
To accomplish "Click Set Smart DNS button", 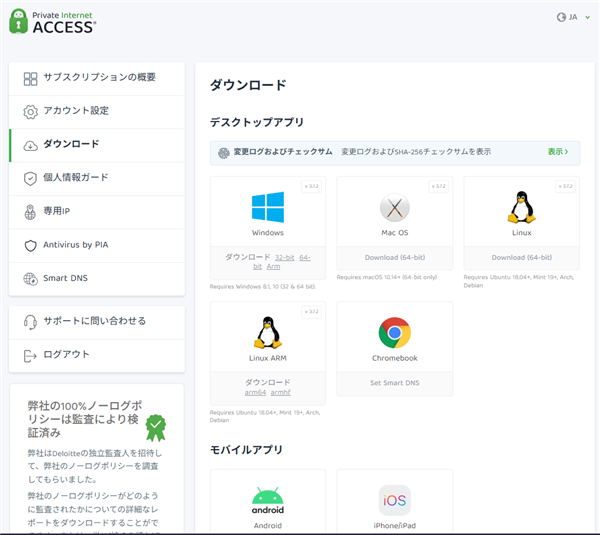I will tap(395, 383).
